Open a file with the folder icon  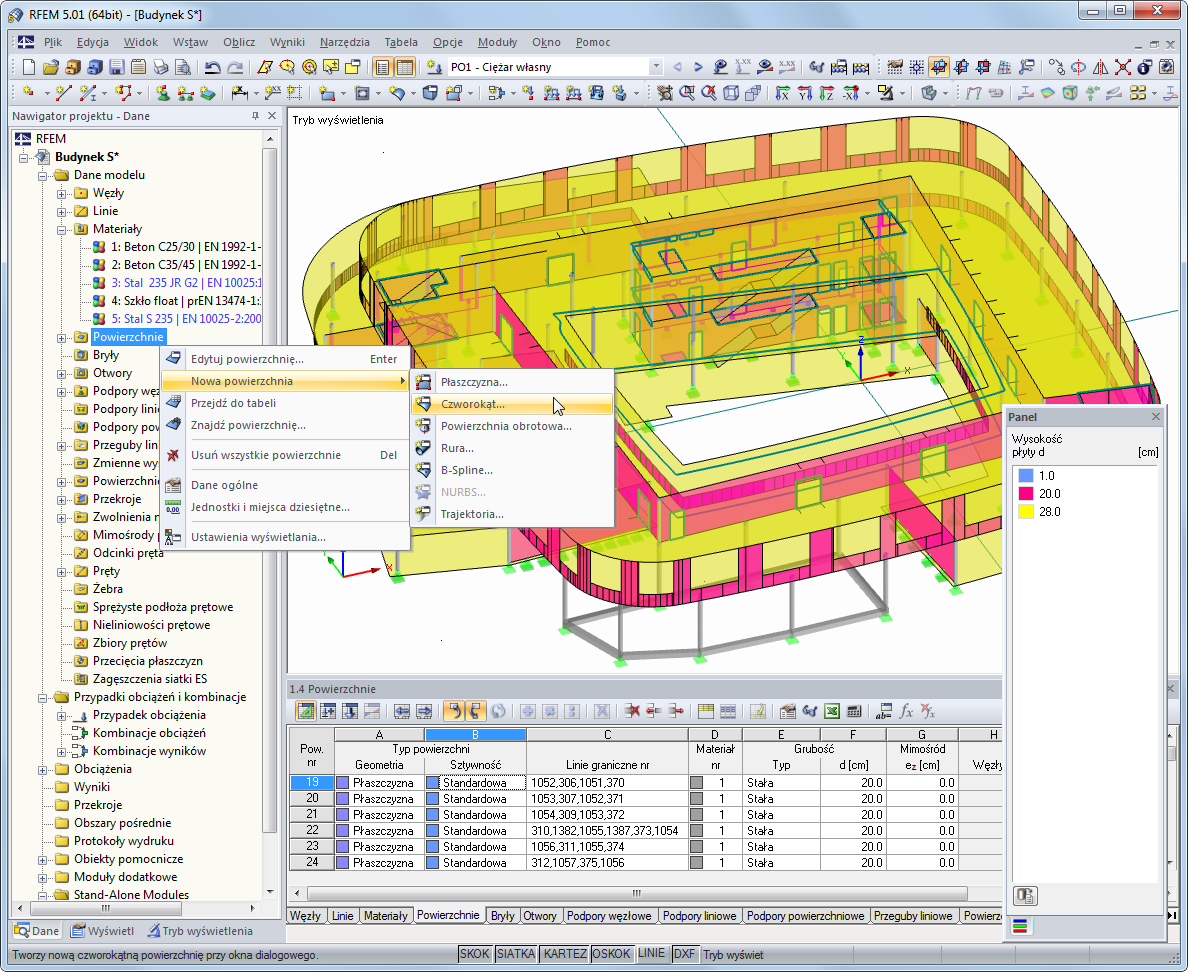click(x=50, y=67)
